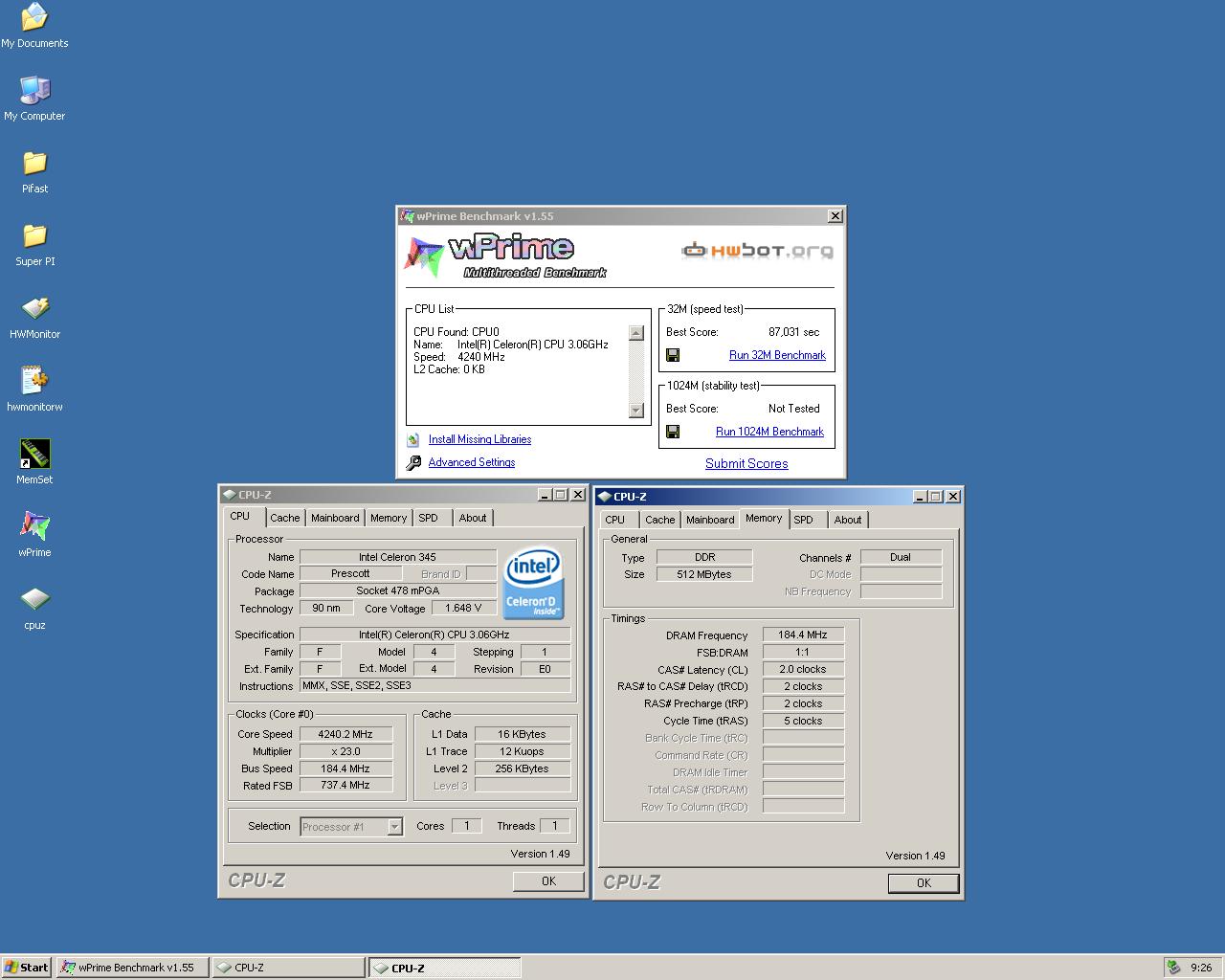Click the Install Missing Libraries icon
Screen dimensions: 1225x980
[412, 440]
